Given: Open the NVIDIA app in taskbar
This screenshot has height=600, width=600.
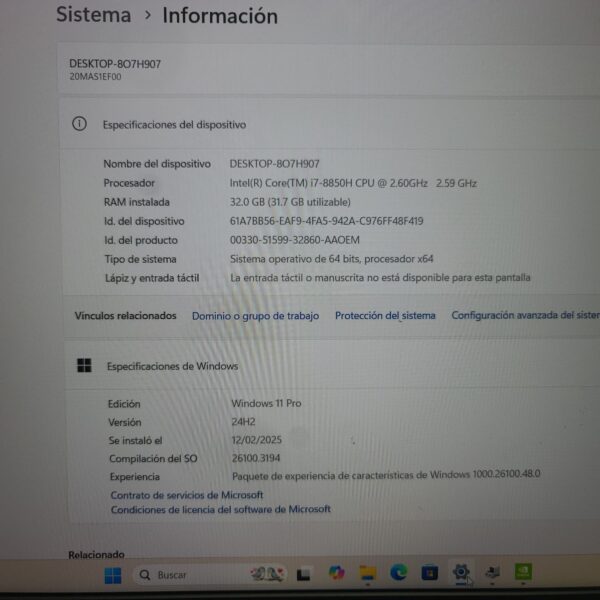Looking at the screenshot, I should (523, 571).
